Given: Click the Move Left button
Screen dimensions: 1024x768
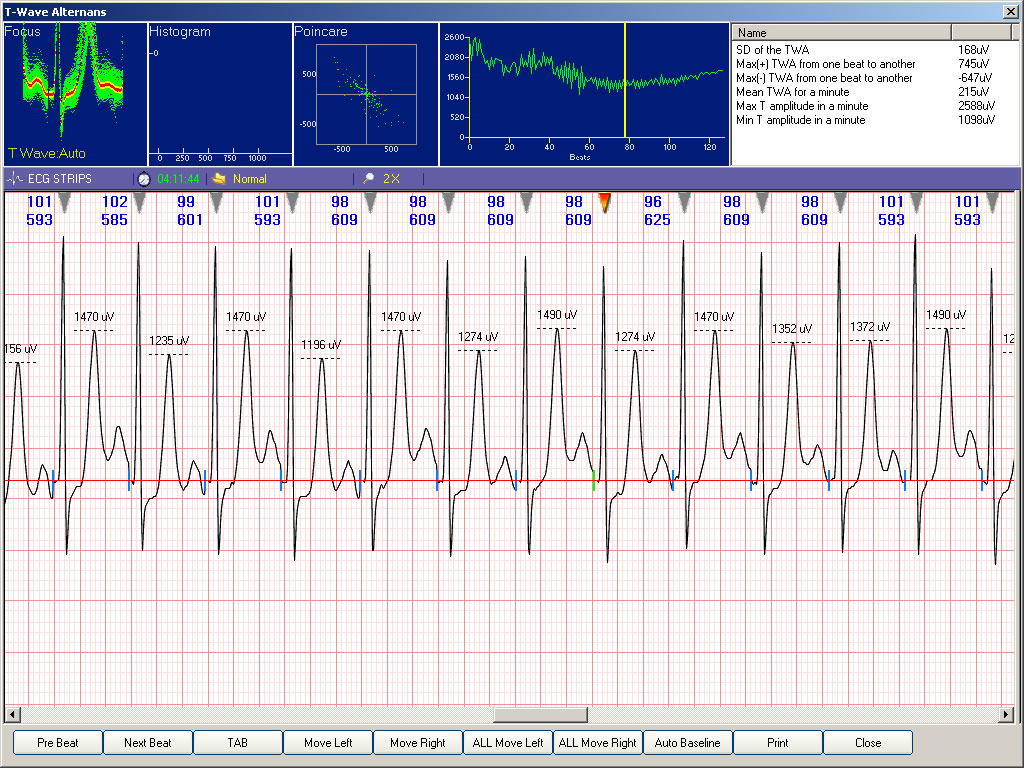Looking at the screenshot, I should (x=327, y=743).
